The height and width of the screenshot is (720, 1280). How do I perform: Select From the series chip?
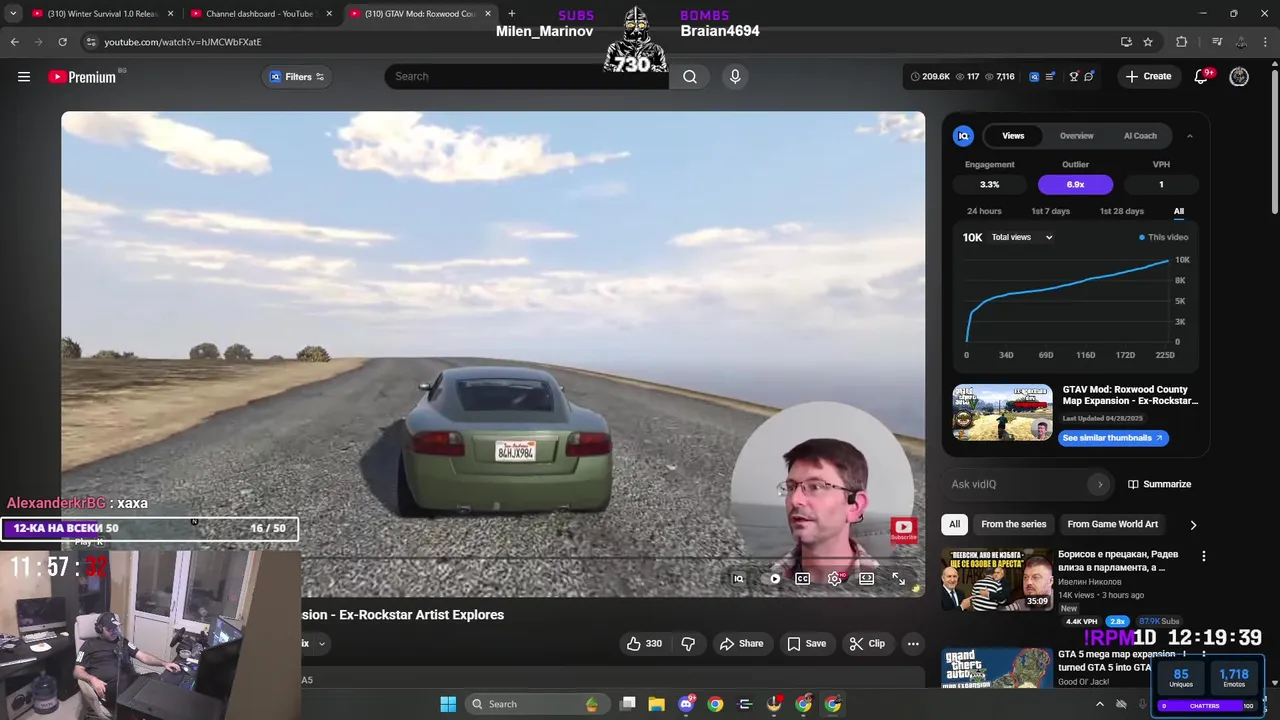tap(1013, 524)
